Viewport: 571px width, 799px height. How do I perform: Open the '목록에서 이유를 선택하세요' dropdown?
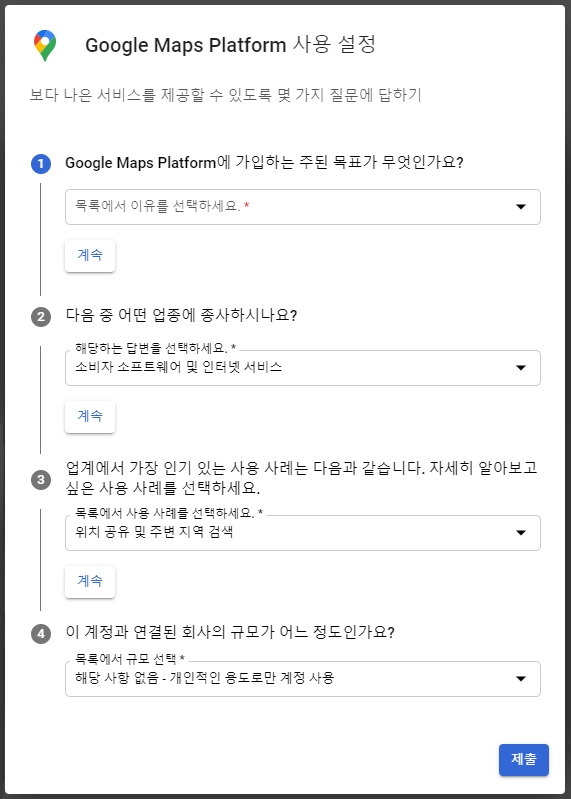click(303, 207)
